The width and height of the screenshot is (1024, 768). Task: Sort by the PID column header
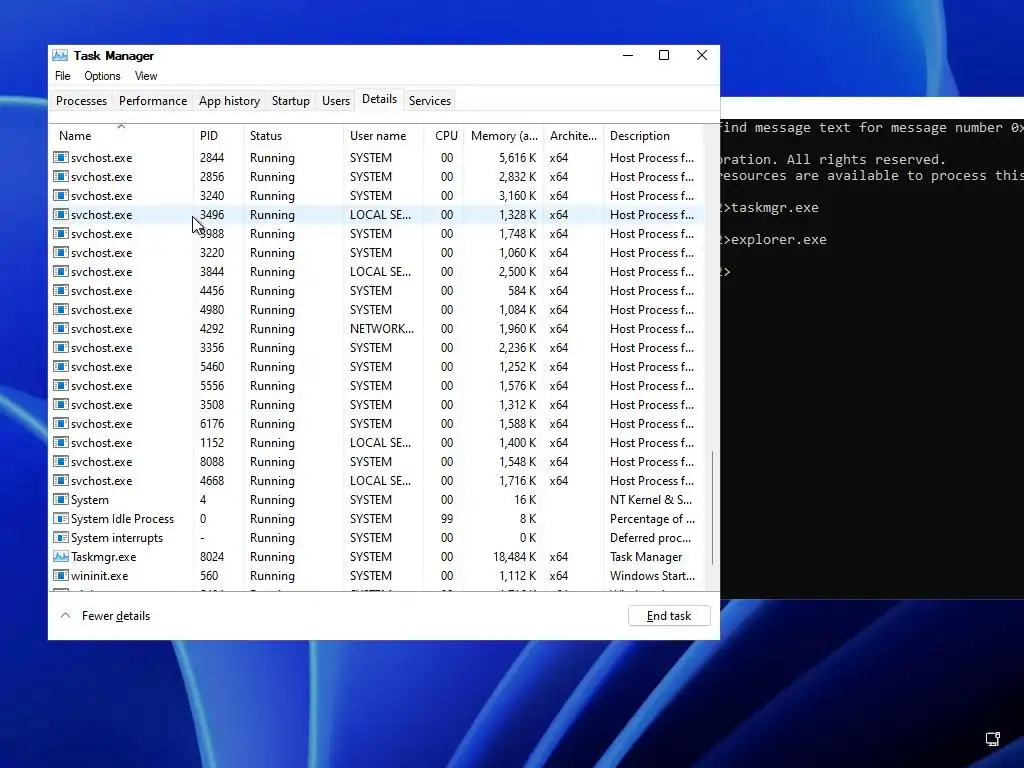click(218, 135)
